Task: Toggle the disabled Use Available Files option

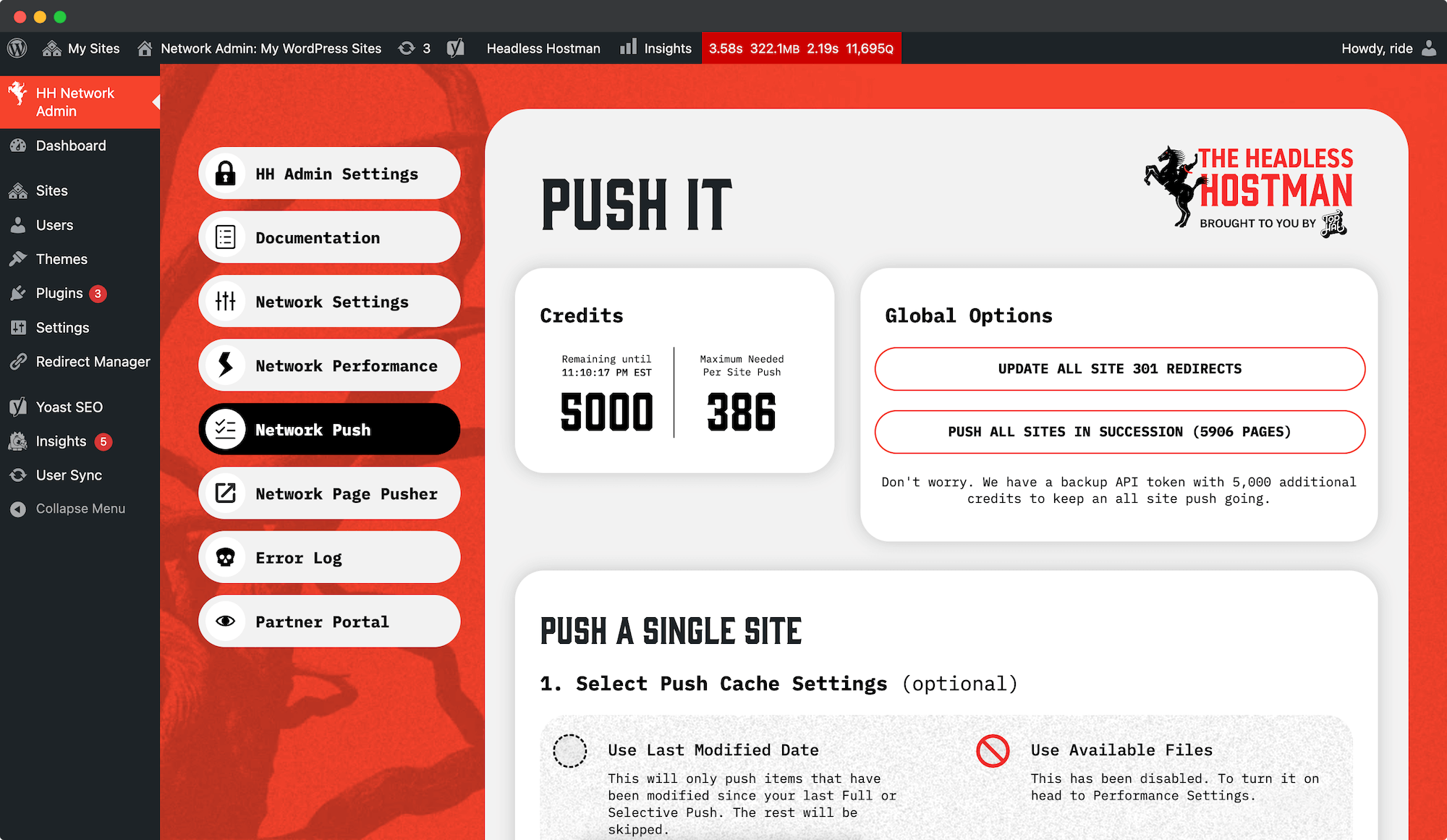Action: (x=993, y=750)
